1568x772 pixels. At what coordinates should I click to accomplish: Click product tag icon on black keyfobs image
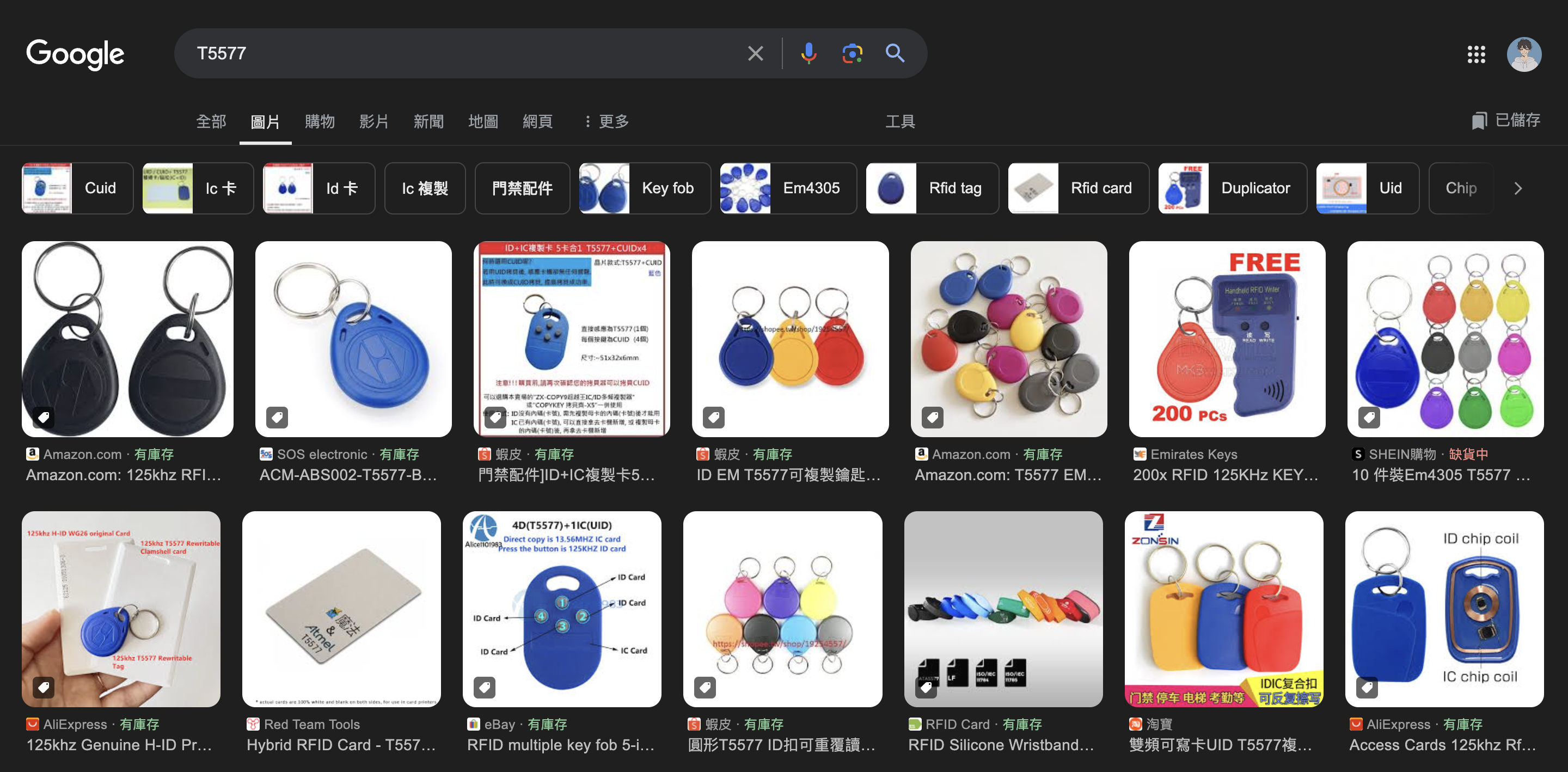(43, 417)
